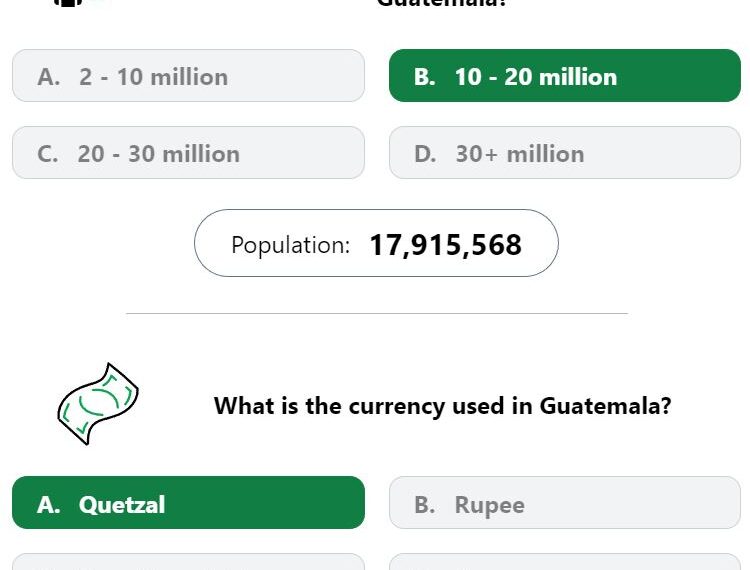Click the 'Population:' label text

click(x=290, y=245)
